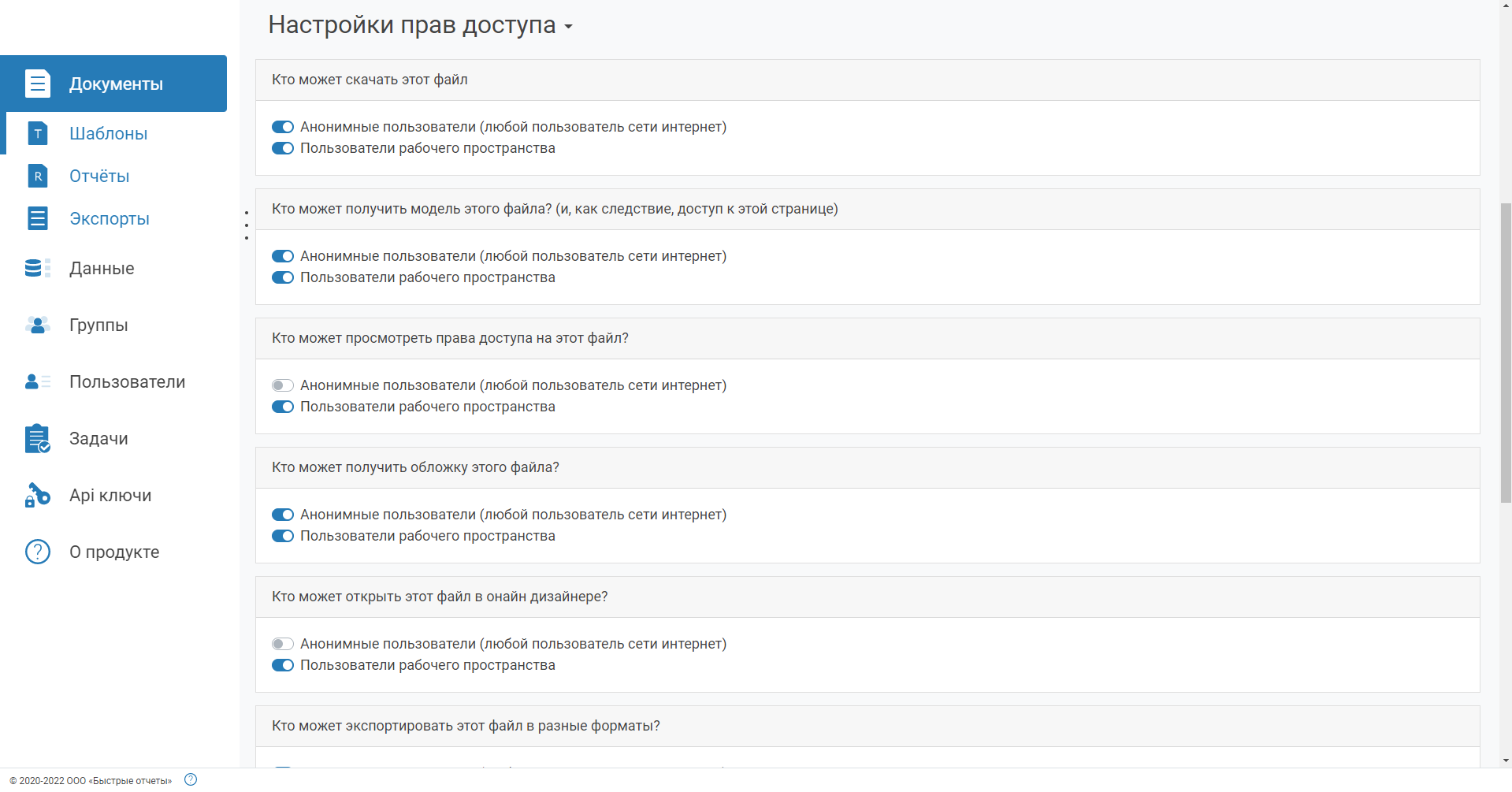1512x792 pixels.
Task: Open the Api ключи page
Action: [110, 495]
